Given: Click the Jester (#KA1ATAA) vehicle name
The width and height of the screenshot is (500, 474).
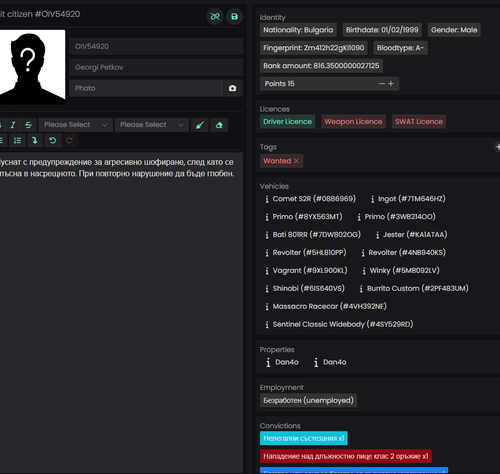Looking at the screenshot, I should (x=415, y=235).
